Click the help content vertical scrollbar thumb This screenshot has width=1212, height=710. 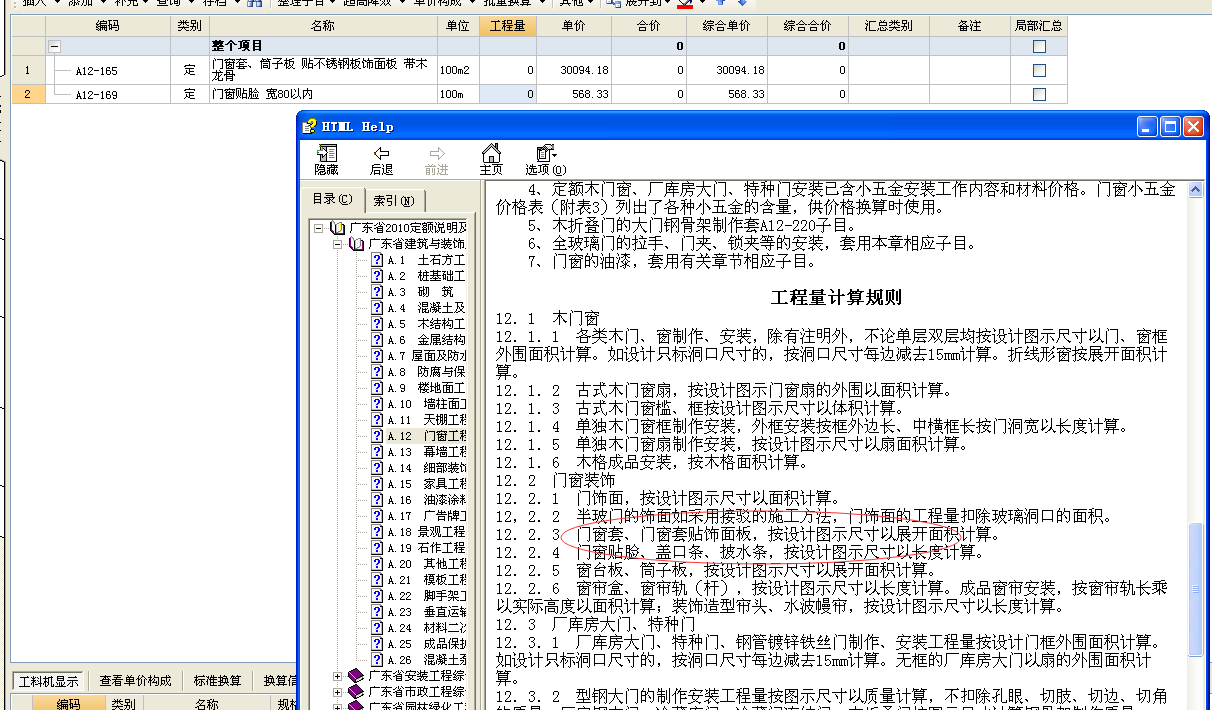(x=1196, y=590)
